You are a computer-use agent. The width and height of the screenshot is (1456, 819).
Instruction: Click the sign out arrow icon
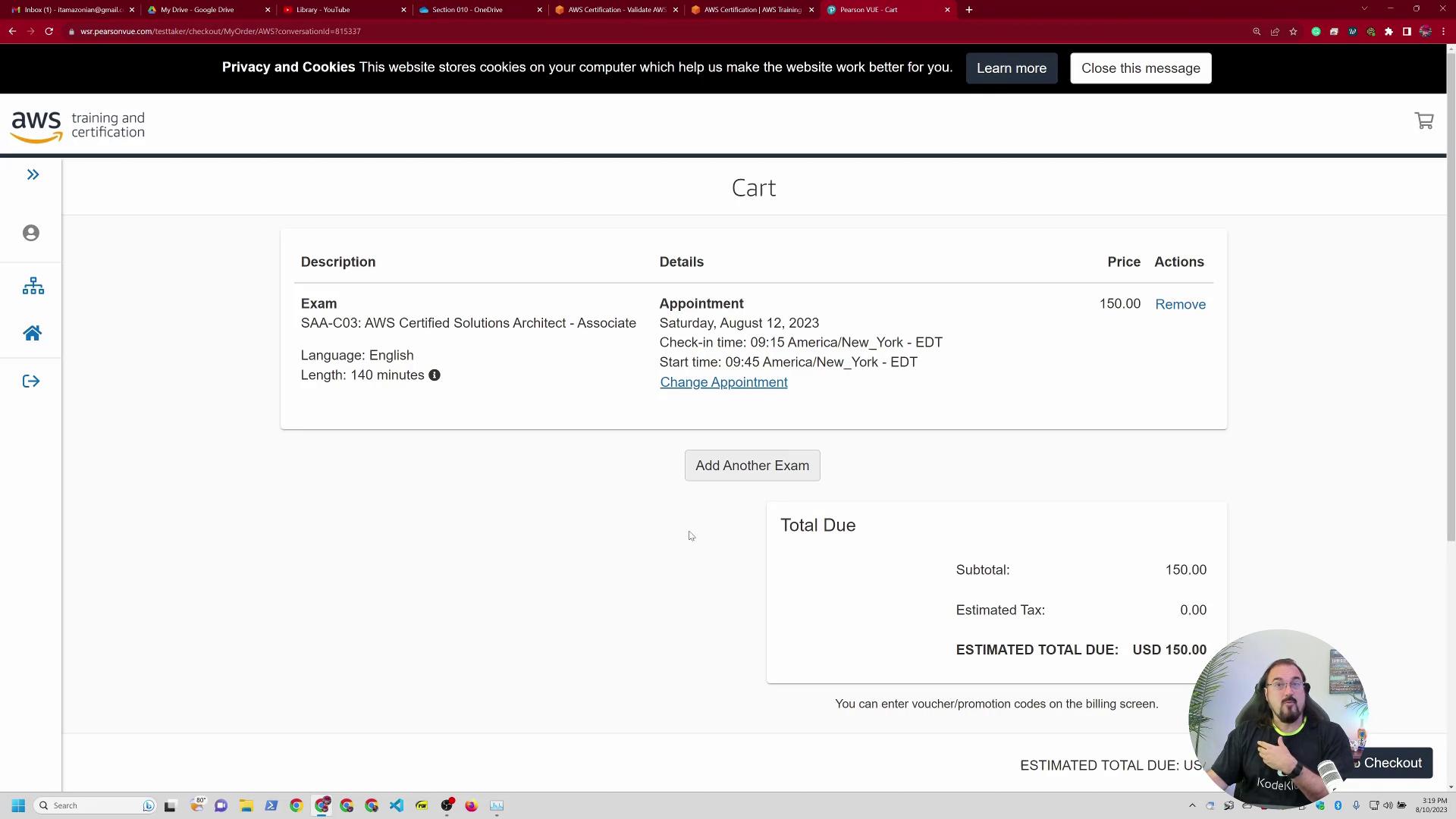click(x=31, y=381)
